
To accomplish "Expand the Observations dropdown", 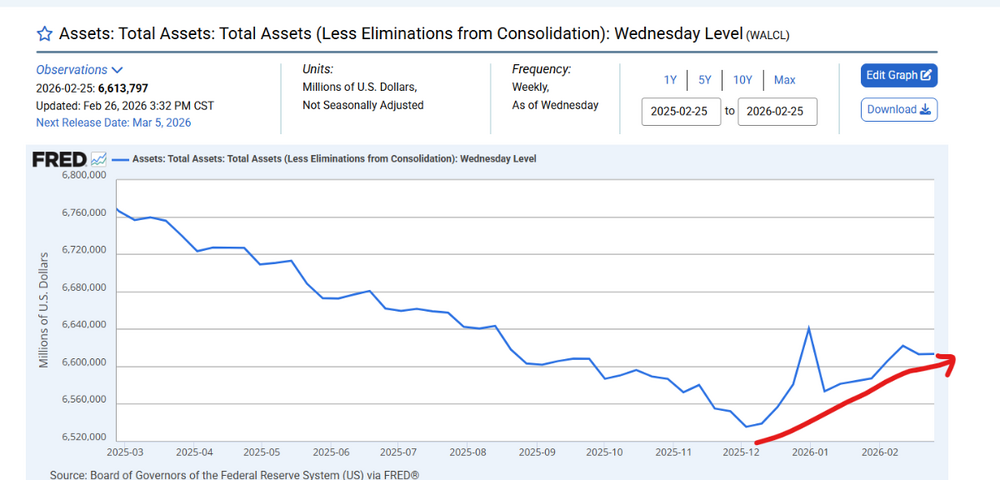I will point(79,69).
